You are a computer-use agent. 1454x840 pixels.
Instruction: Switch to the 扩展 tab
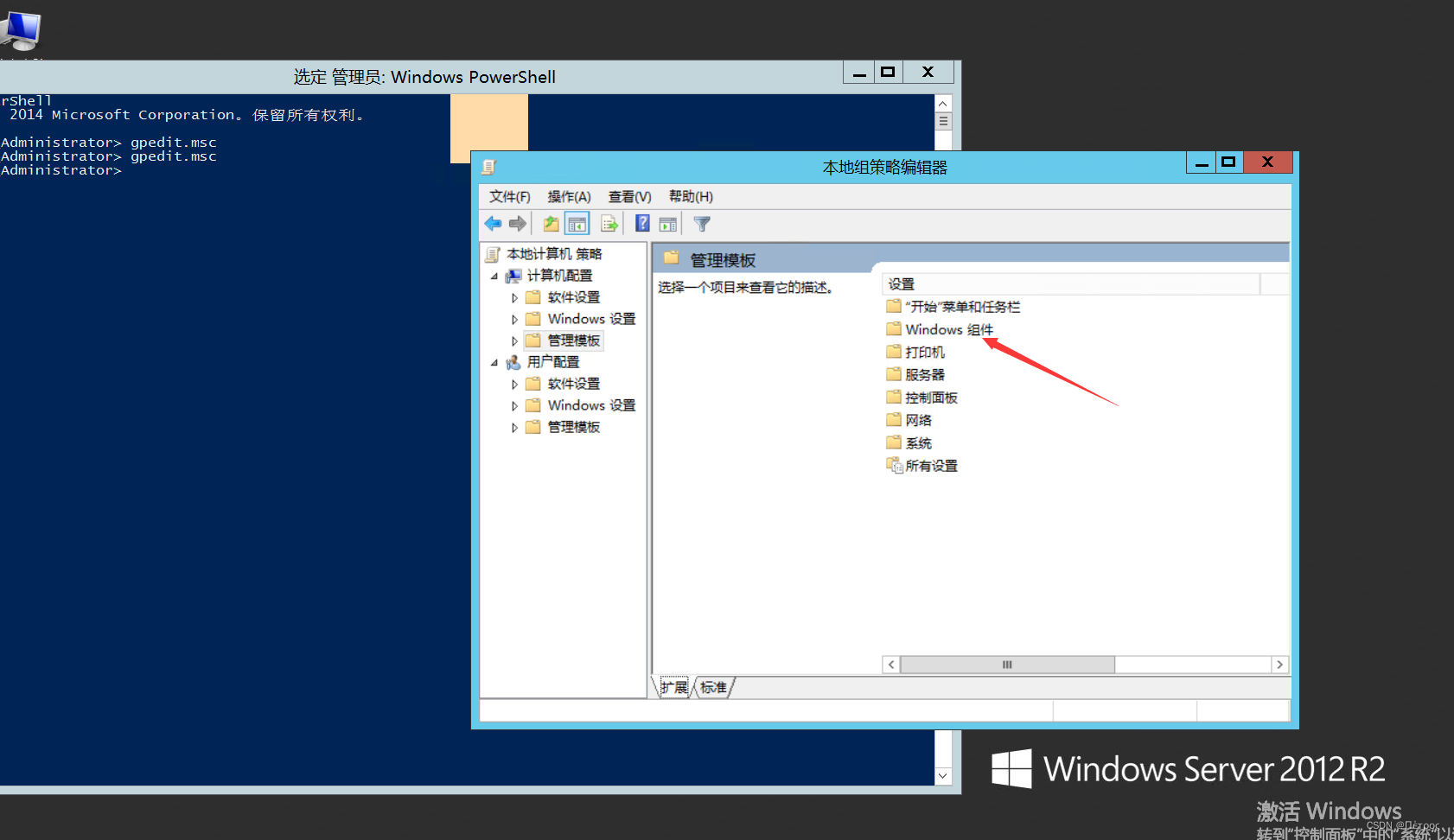point(674,687)
